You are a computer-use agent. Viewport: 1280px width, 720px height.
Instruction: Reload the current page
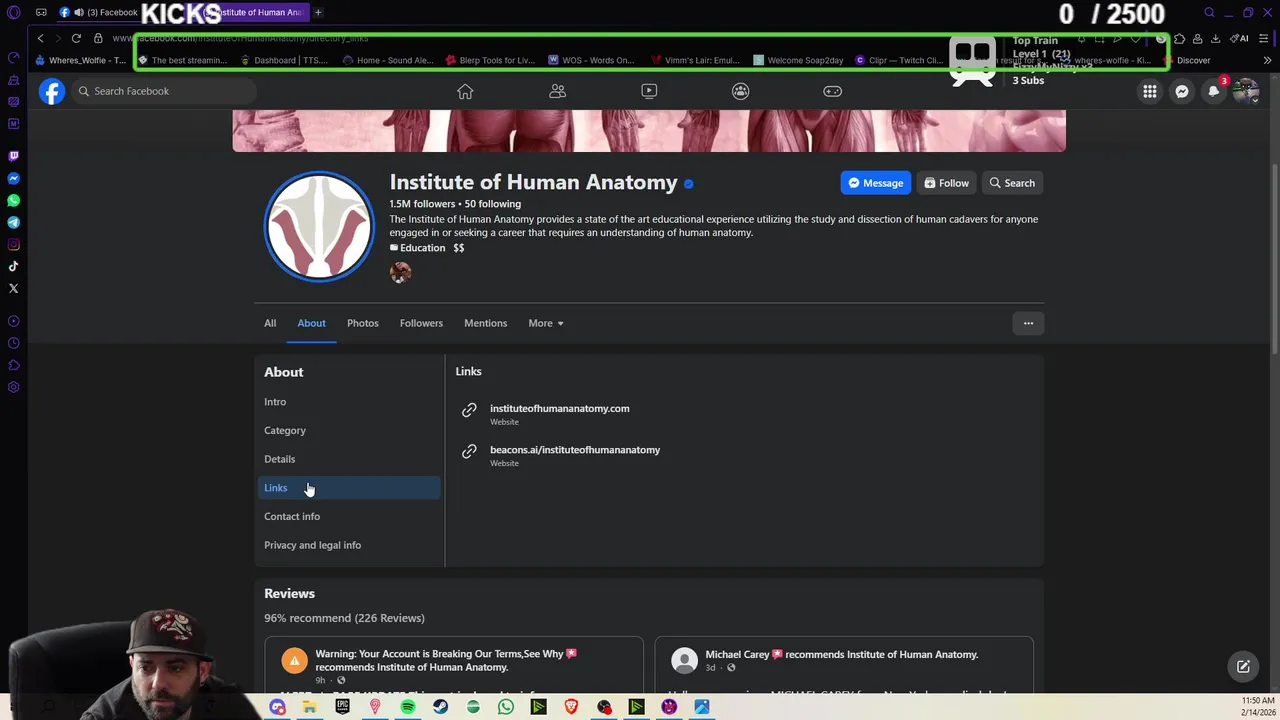(x=76, y=38)
